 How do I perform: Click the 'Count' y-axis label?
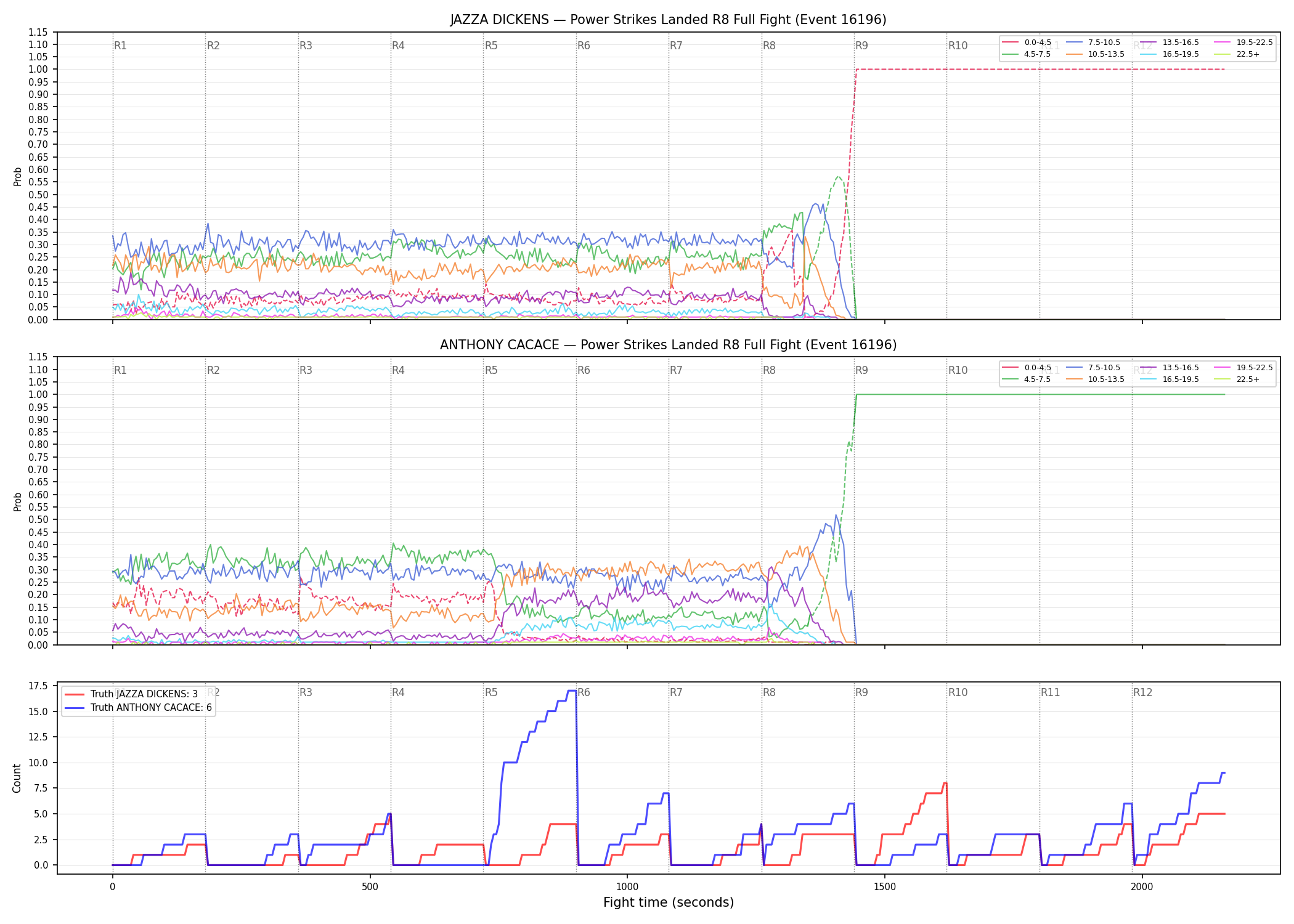click(x=17, y=778)
